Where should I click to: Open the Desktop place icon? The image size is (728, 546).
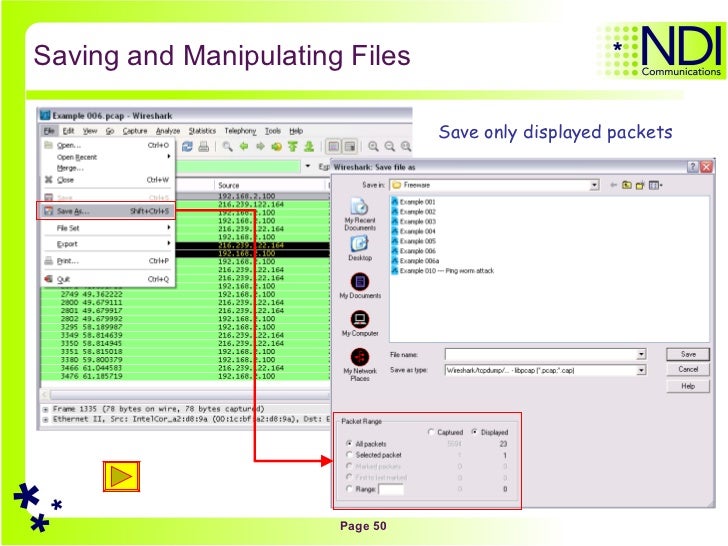(360, 248)
